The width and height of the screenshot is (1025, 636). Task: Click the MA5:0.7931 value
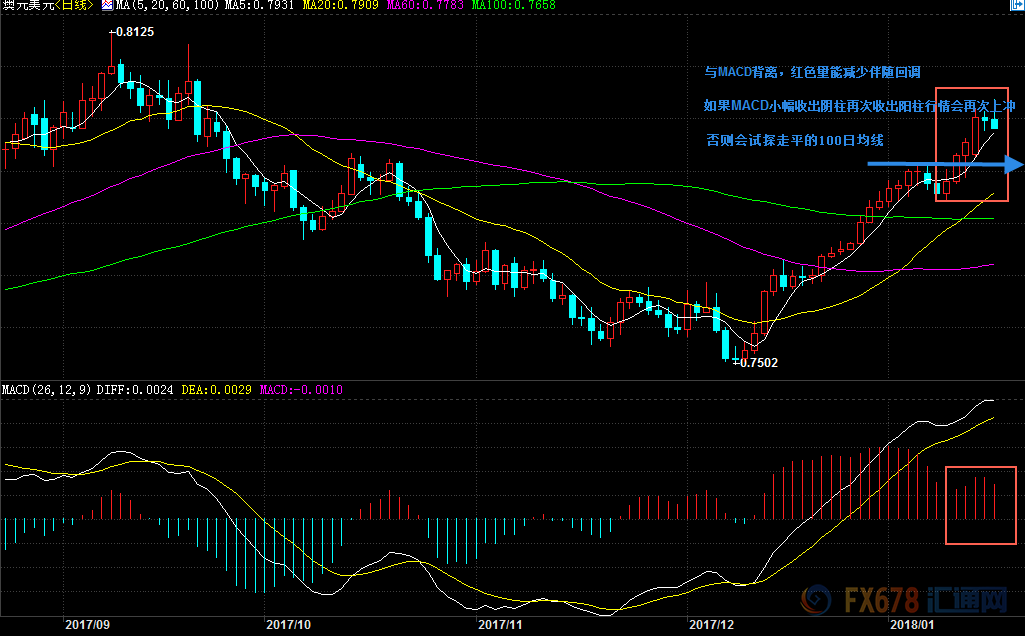[x=260, y=5]
